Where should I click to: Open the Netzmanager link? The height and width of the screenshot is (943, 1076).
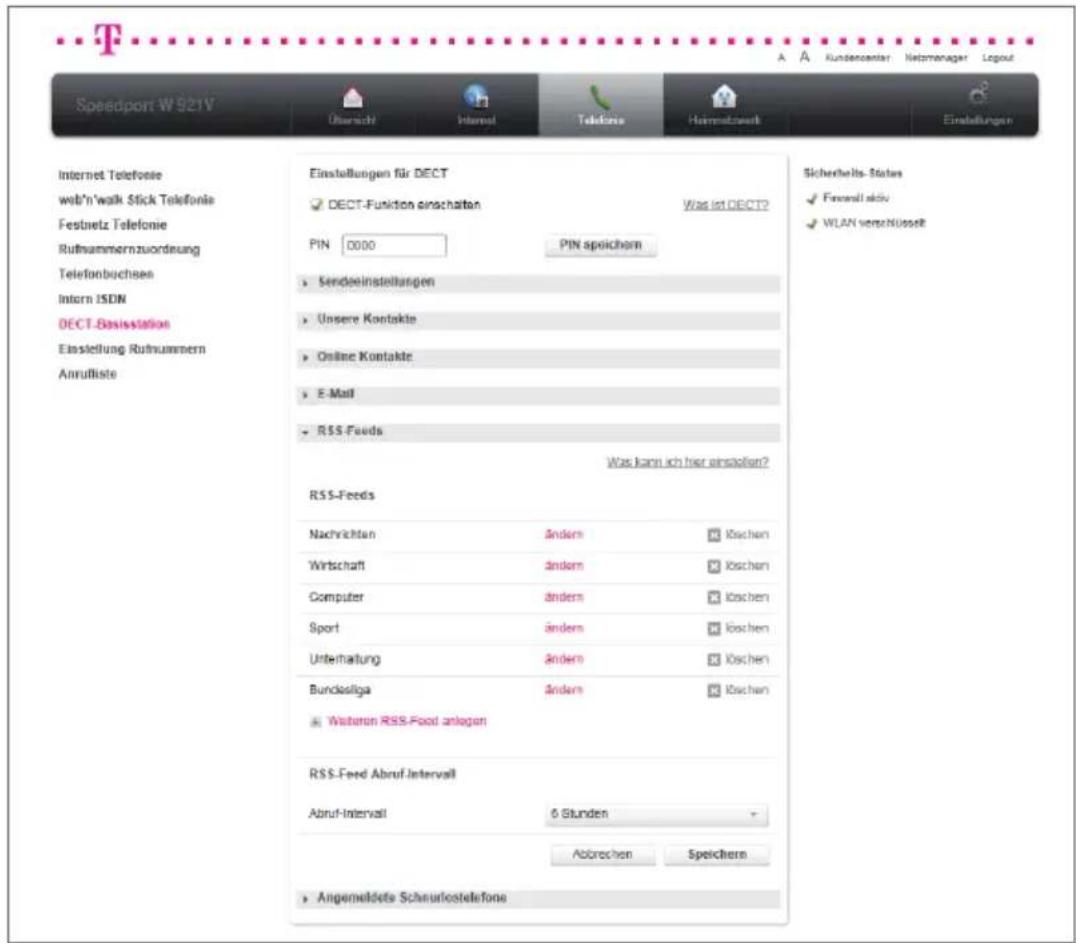coord(936,58)
